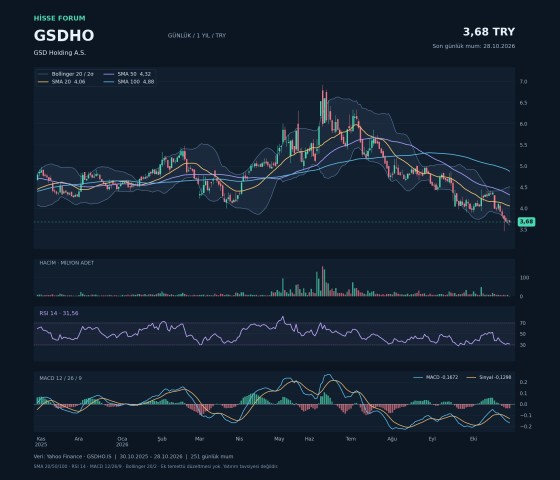Click the "GÜNLÜK / 1 YIL / TRY" label
560x480 pixels.
click(197, 35)
